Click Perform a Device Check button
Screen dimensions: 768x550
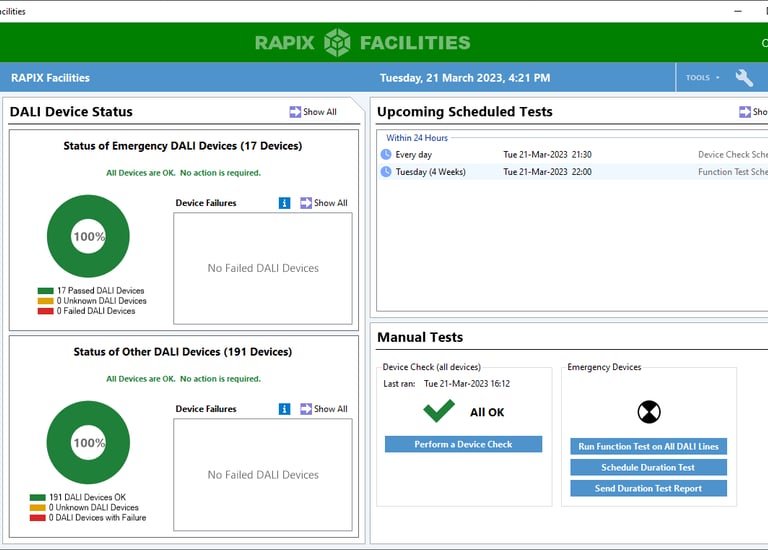click(x=463, y=444)
